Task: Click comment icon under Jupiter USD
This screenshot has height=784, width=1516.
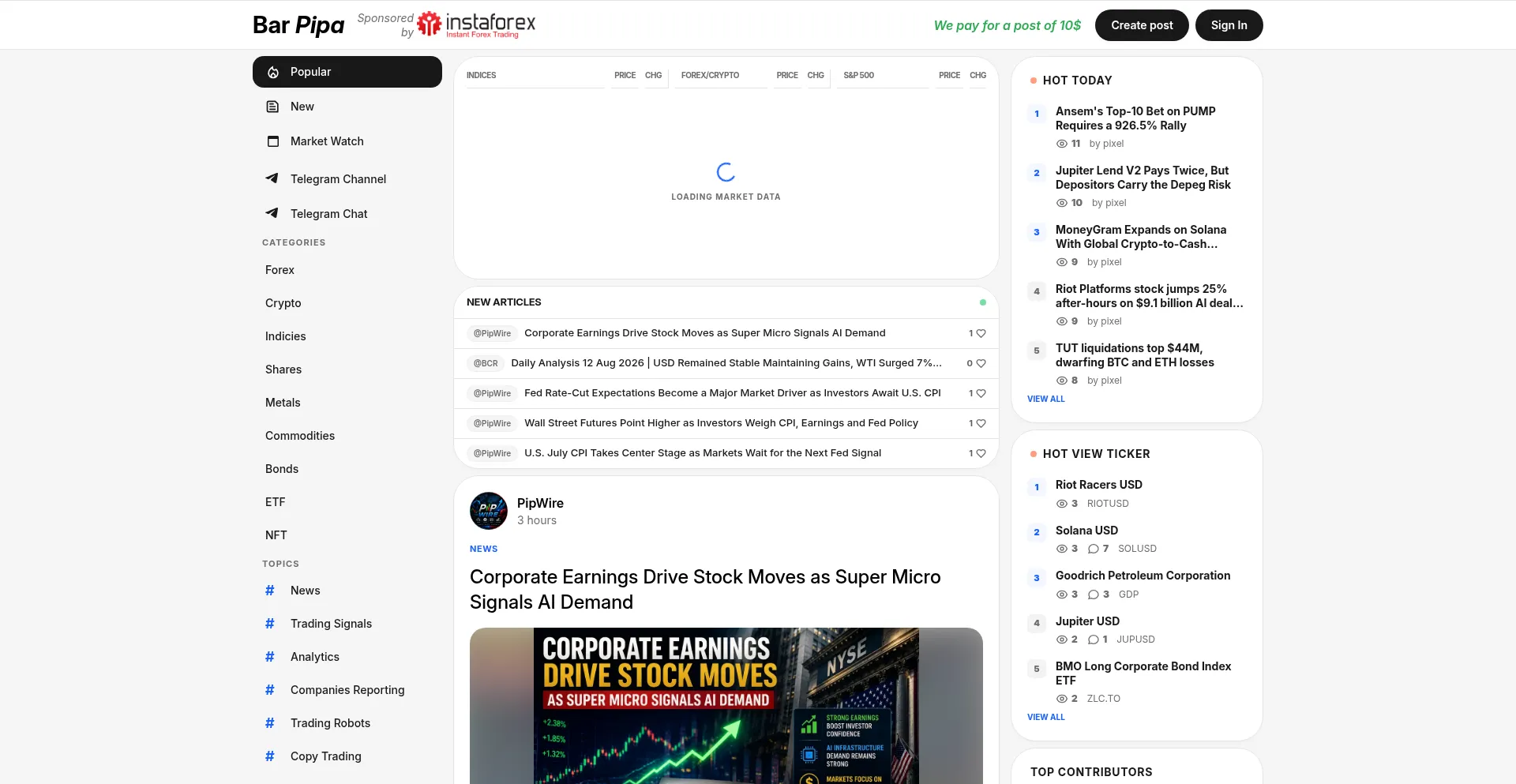Action: (x=1094, y=640)
